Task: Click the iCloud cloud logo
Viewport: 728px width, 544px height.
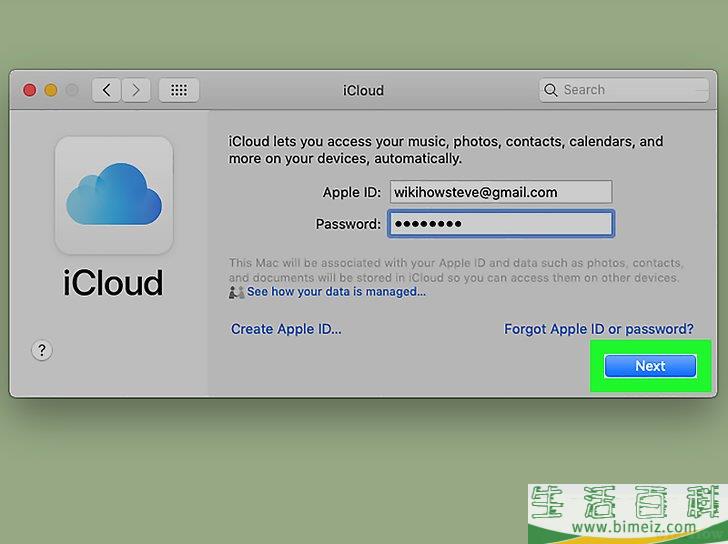Action: point(114,195)
